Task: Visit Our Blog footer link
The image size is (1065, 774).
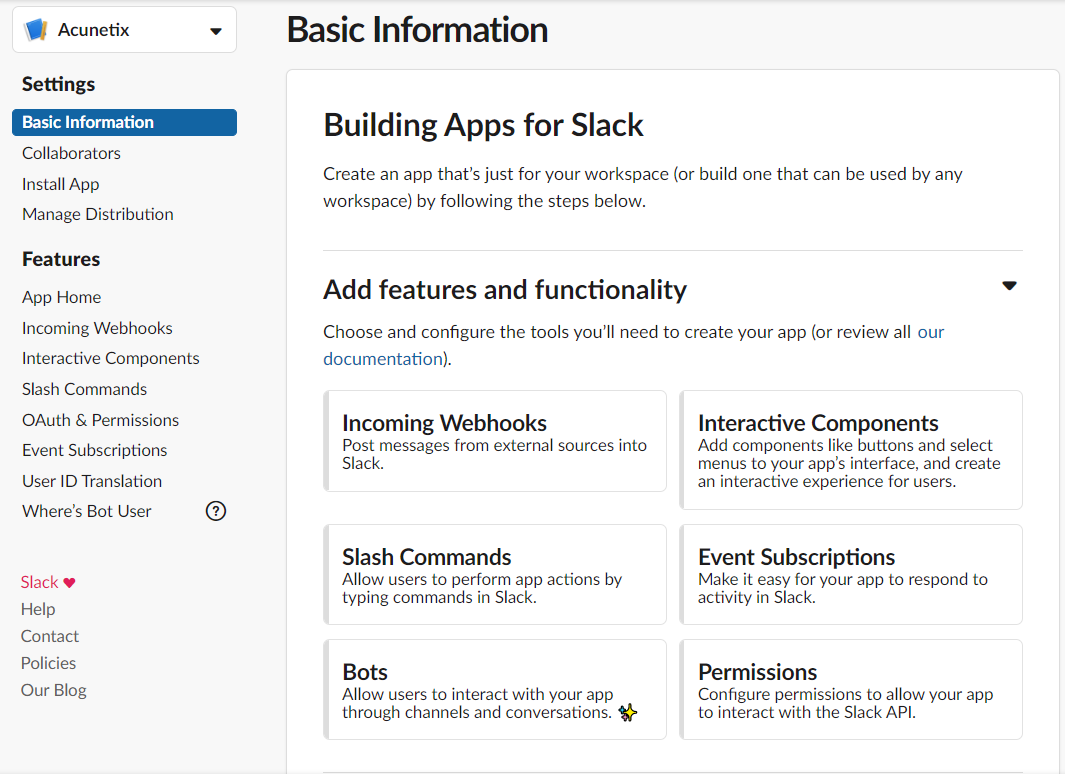Action: coord(54,690)
